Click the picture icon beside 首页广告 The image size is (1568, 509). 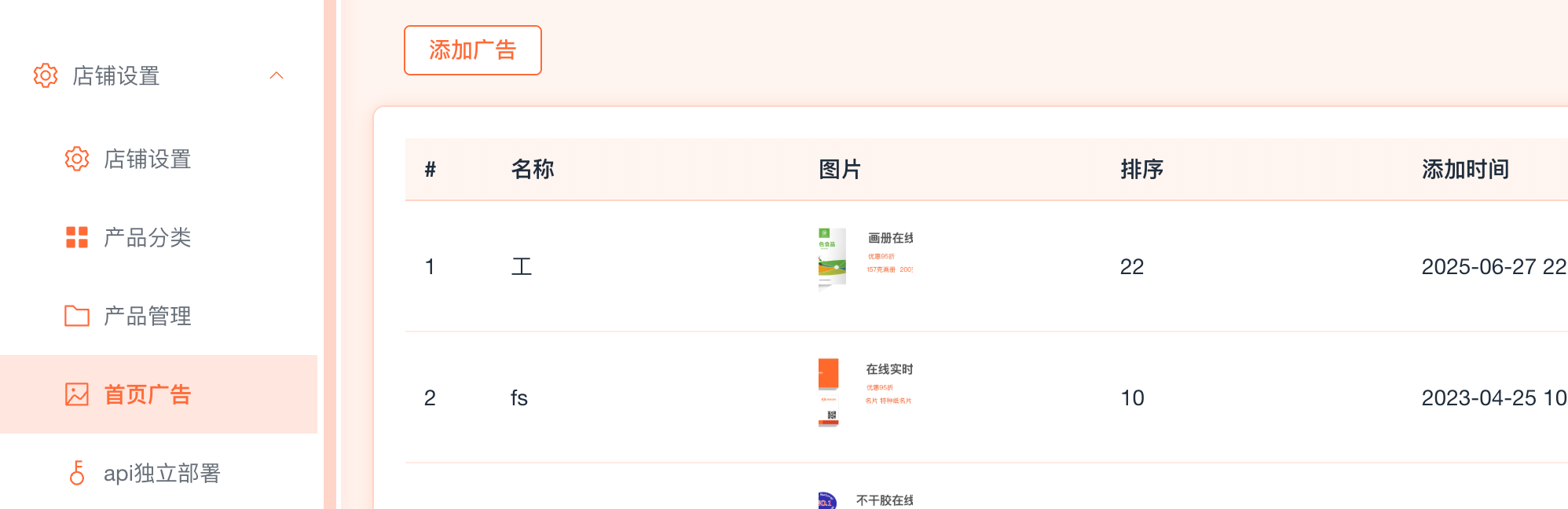click(77, 394)
